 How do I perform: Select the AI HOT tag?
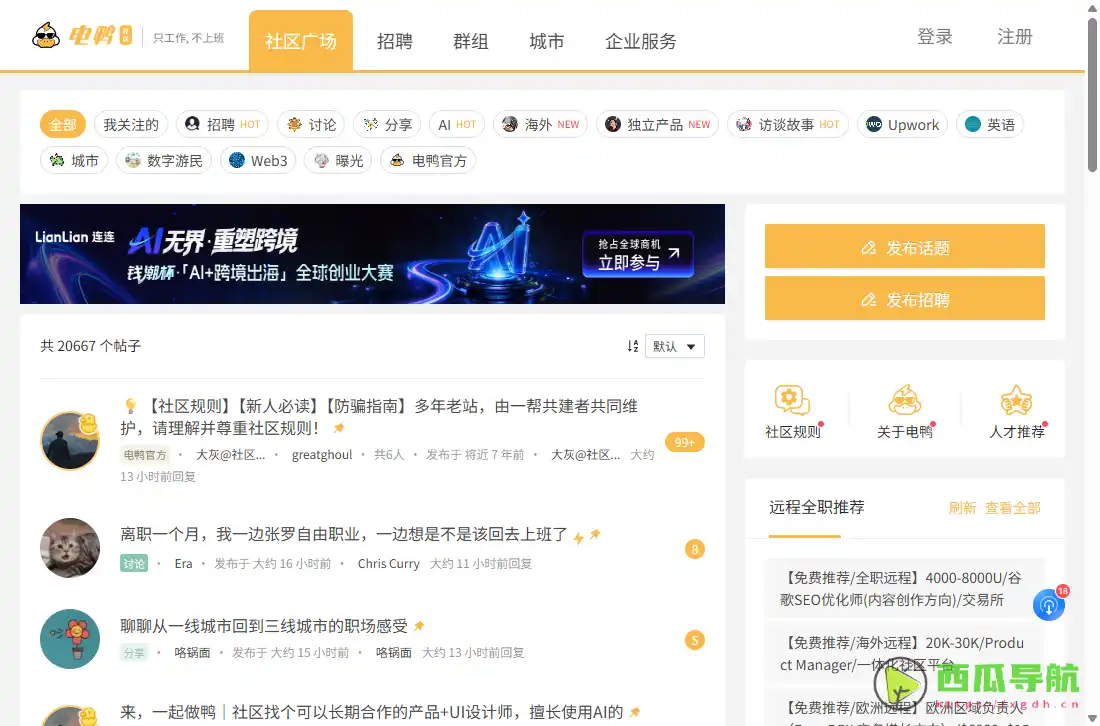coord(457,124)
